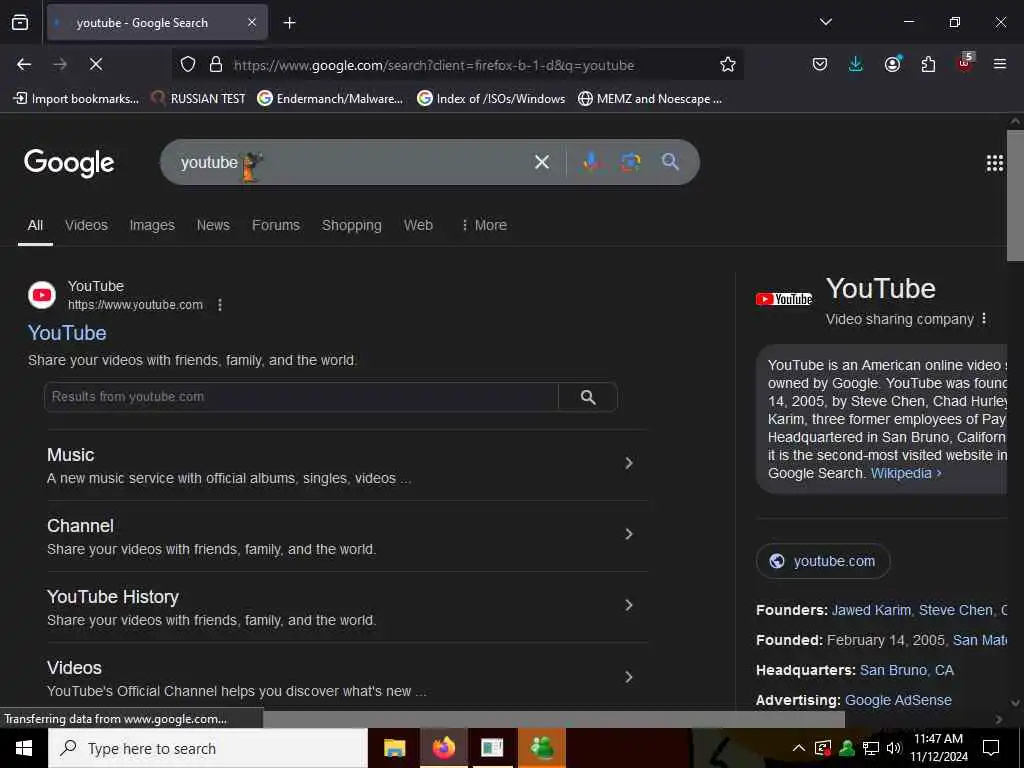Screen dimensions: 1024x768
Task: Bookmark this page with star icon
Action: pyautogui.click(x=728, y=65)
